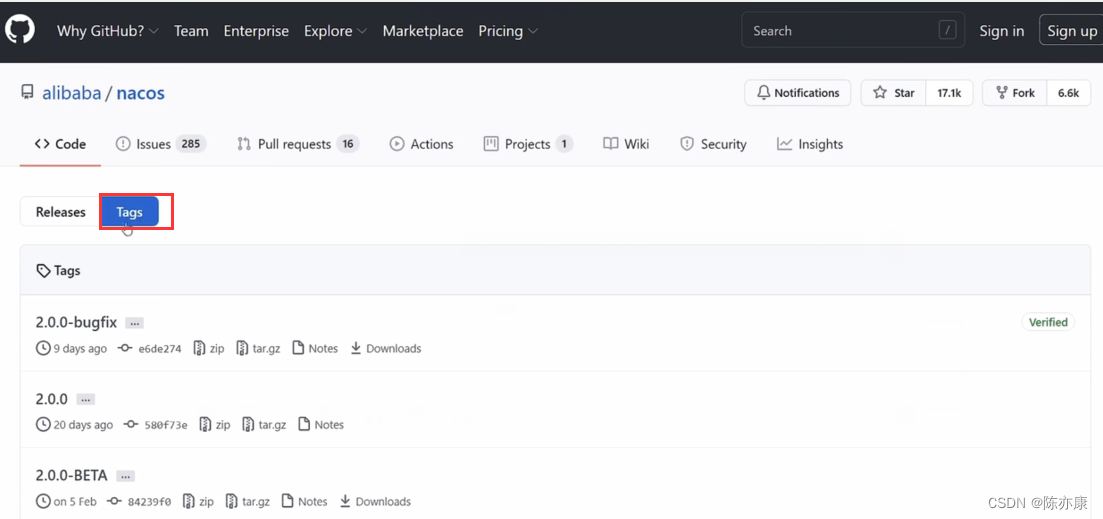Click the Issues count badge 285
This screenshot has height=519, width=1103.
pos(191,144)
